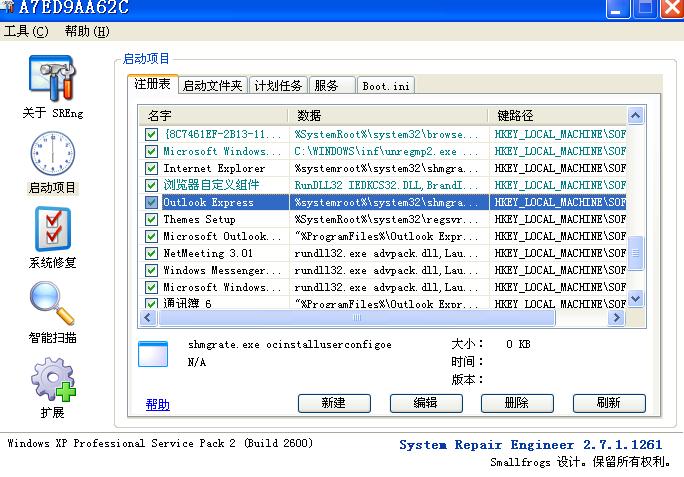Switch to the Boot.ini tab
684x477 pixels.
386,86
